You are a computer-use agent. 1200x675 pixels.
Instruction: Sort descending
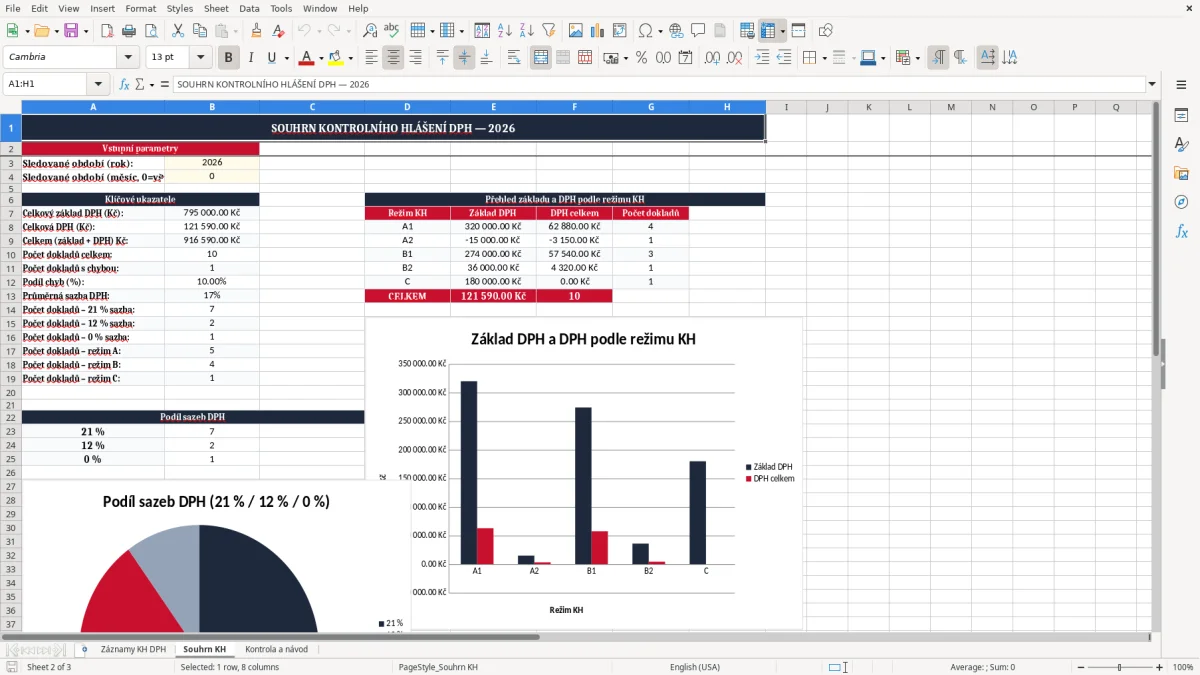[x=527, y=31]
